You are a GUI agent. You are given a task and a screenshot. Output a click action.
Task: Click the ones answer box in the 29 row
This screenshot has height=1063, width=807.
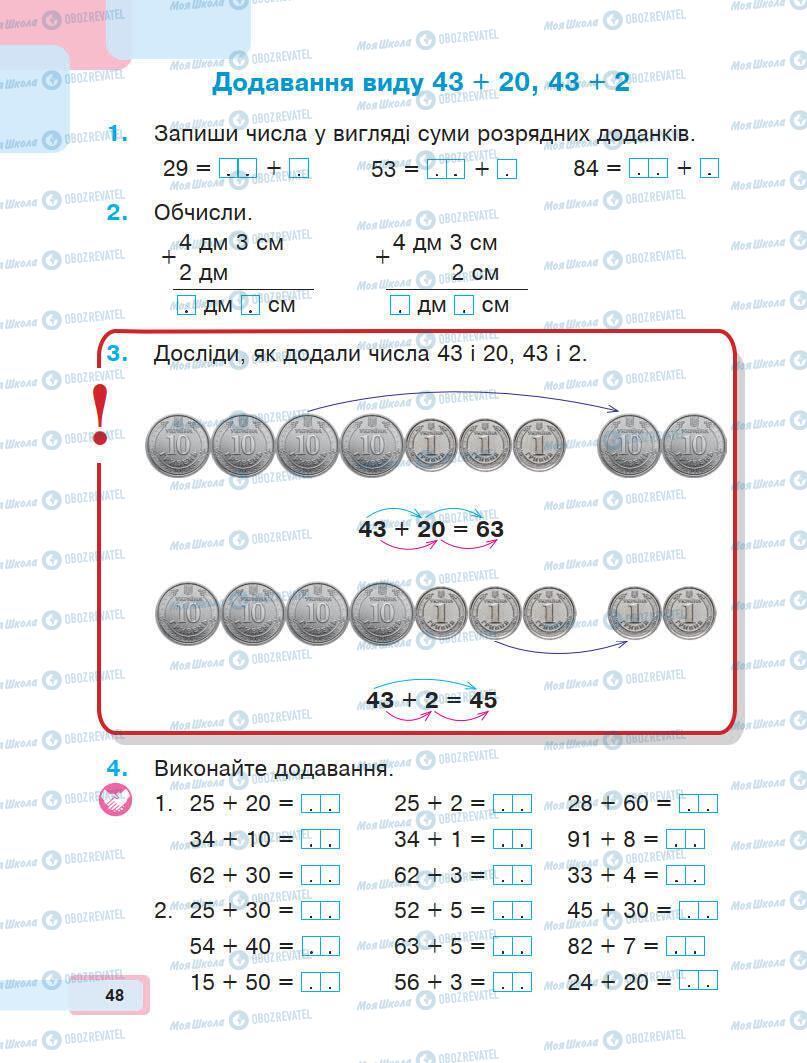299,168
